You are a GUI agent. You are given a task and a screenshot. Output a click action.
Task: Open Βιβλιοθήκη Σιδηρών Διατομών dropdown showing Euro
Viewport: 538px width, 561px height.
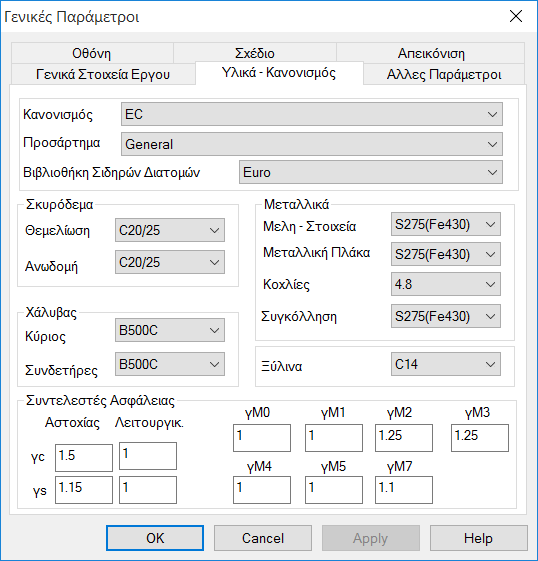(x=371, y=172)
